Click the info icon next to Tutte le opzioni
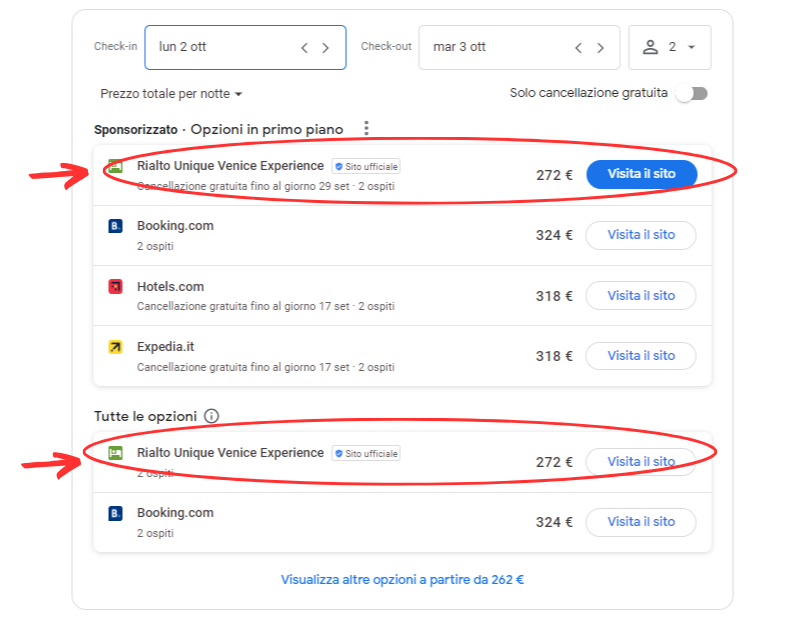 point(211,416)
